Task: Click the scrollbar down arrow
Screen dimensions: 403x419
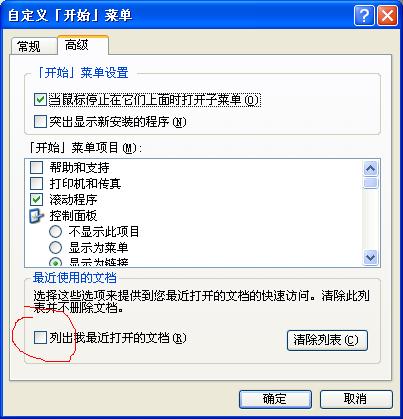Action: 371,257
